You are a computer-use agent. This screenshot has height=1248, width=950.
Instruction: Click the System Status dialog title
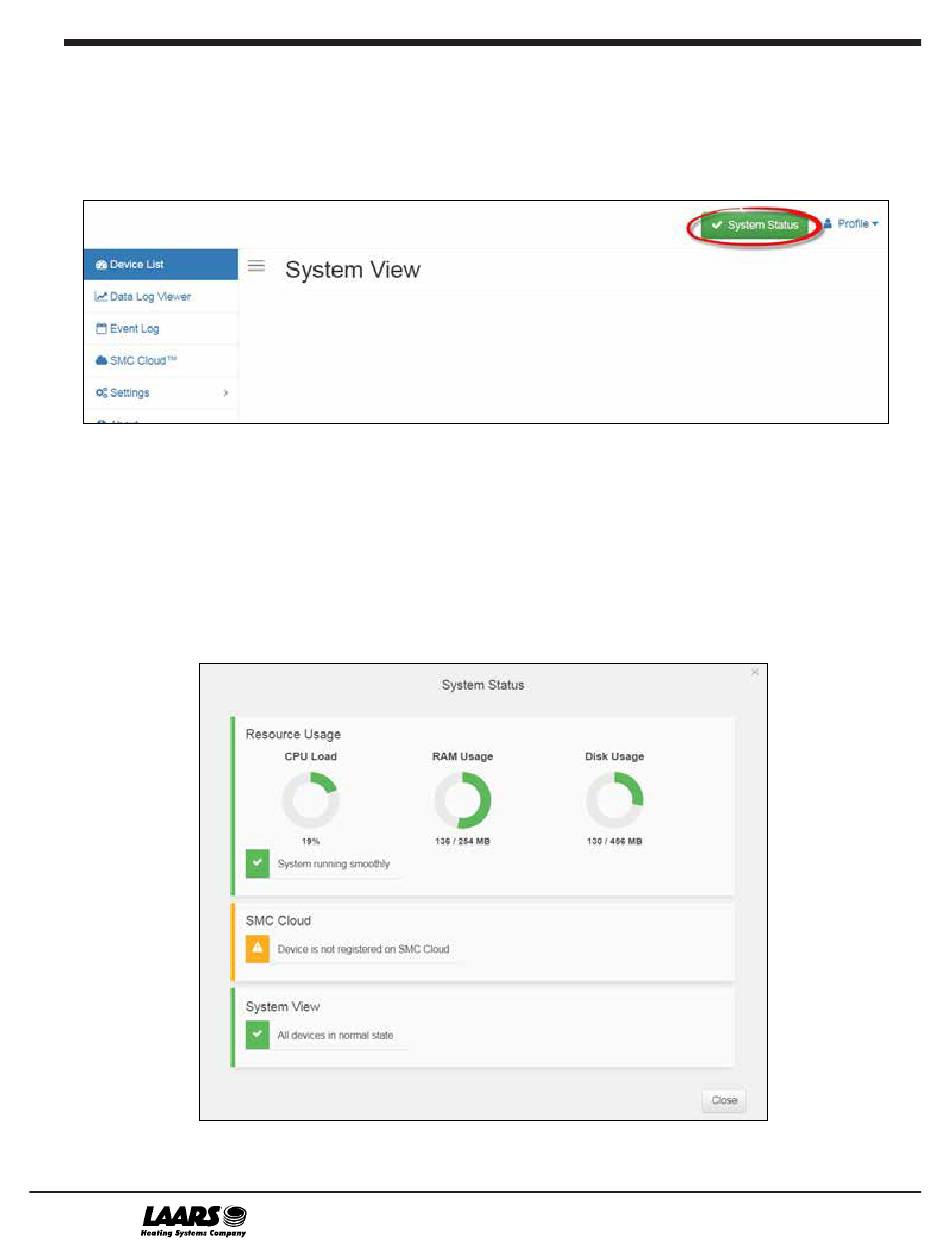coord(483,685)
